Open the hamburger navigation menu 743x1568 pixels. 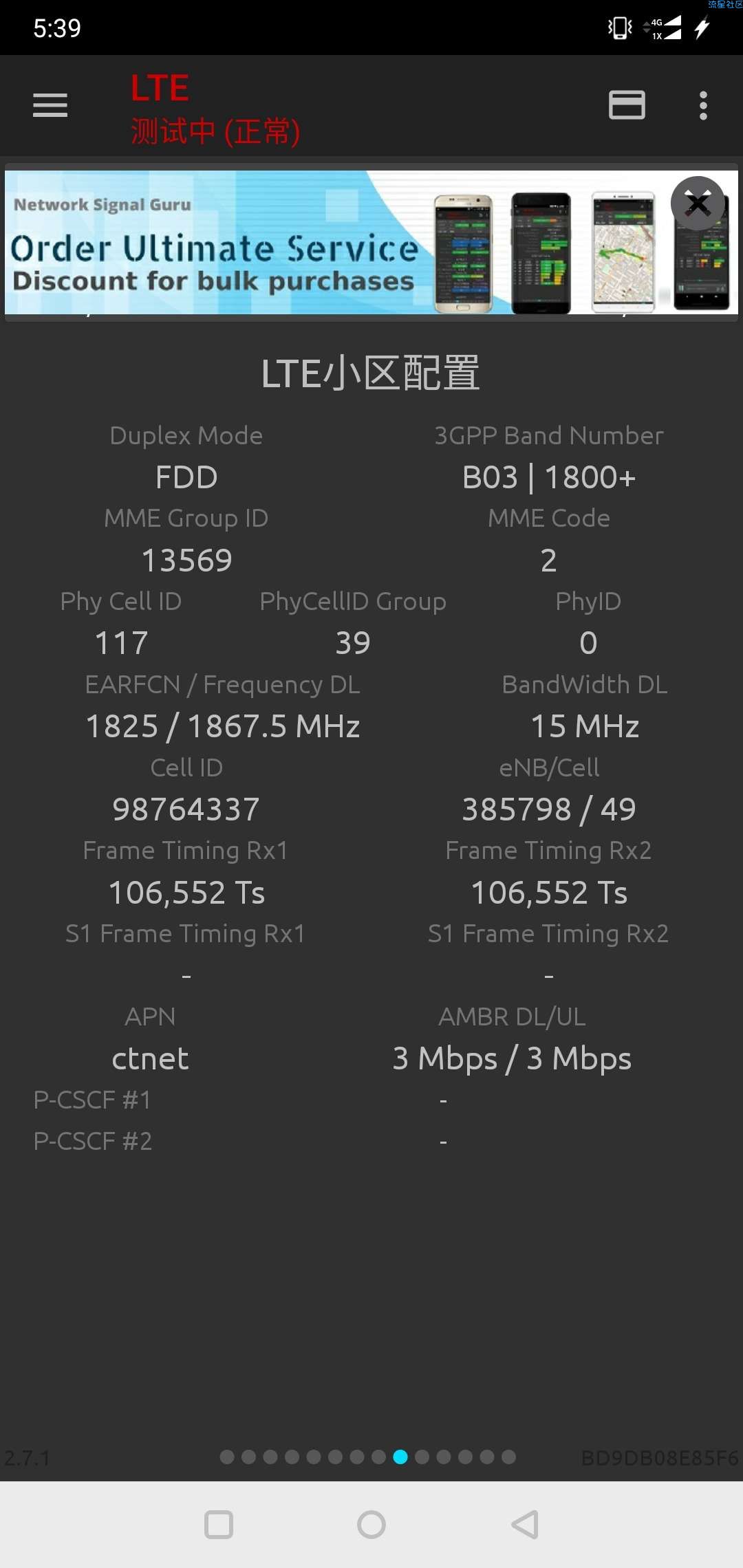coord(50,105)
